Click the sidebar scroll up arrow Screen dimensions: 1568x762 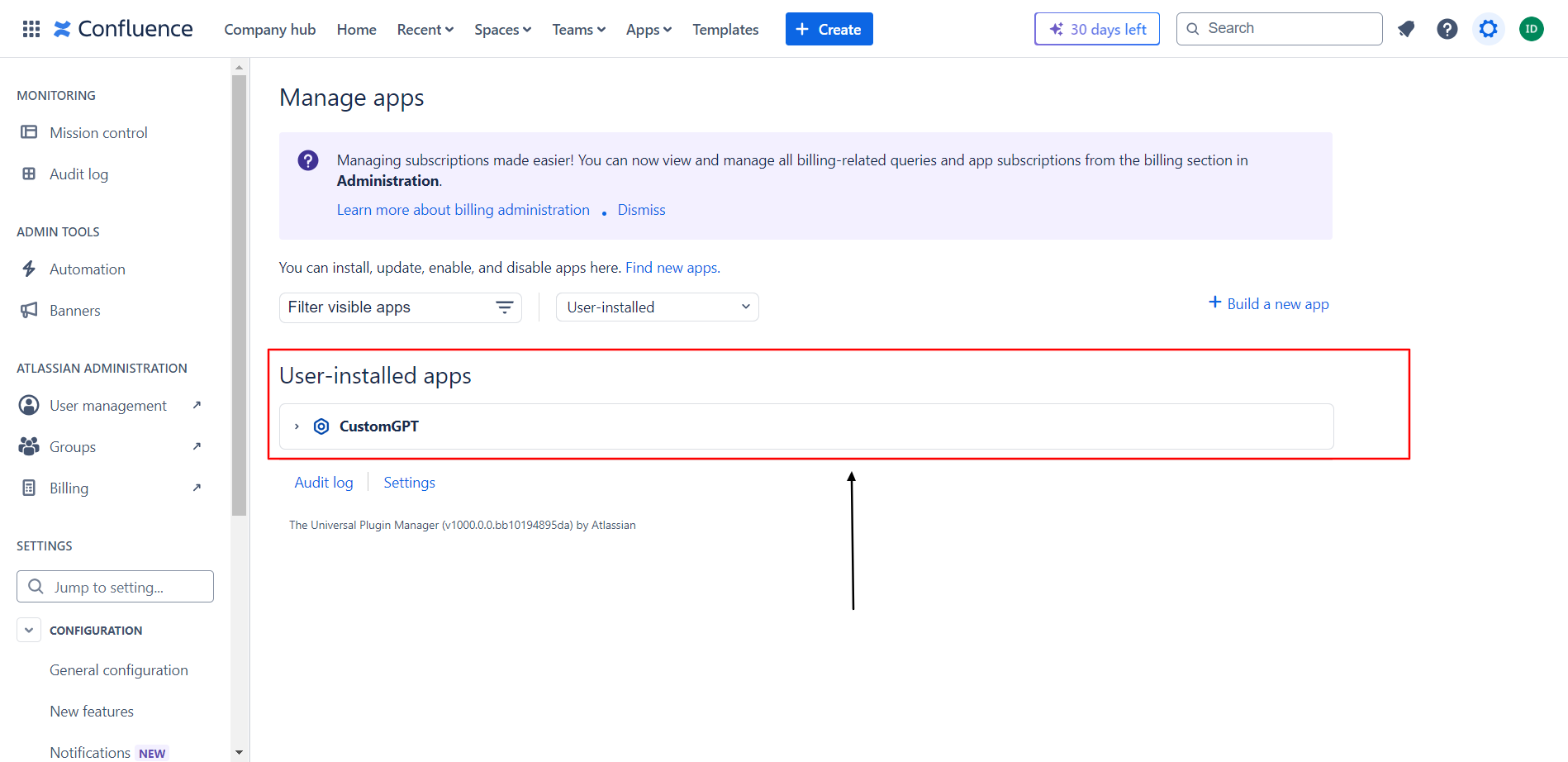(240, 67)
